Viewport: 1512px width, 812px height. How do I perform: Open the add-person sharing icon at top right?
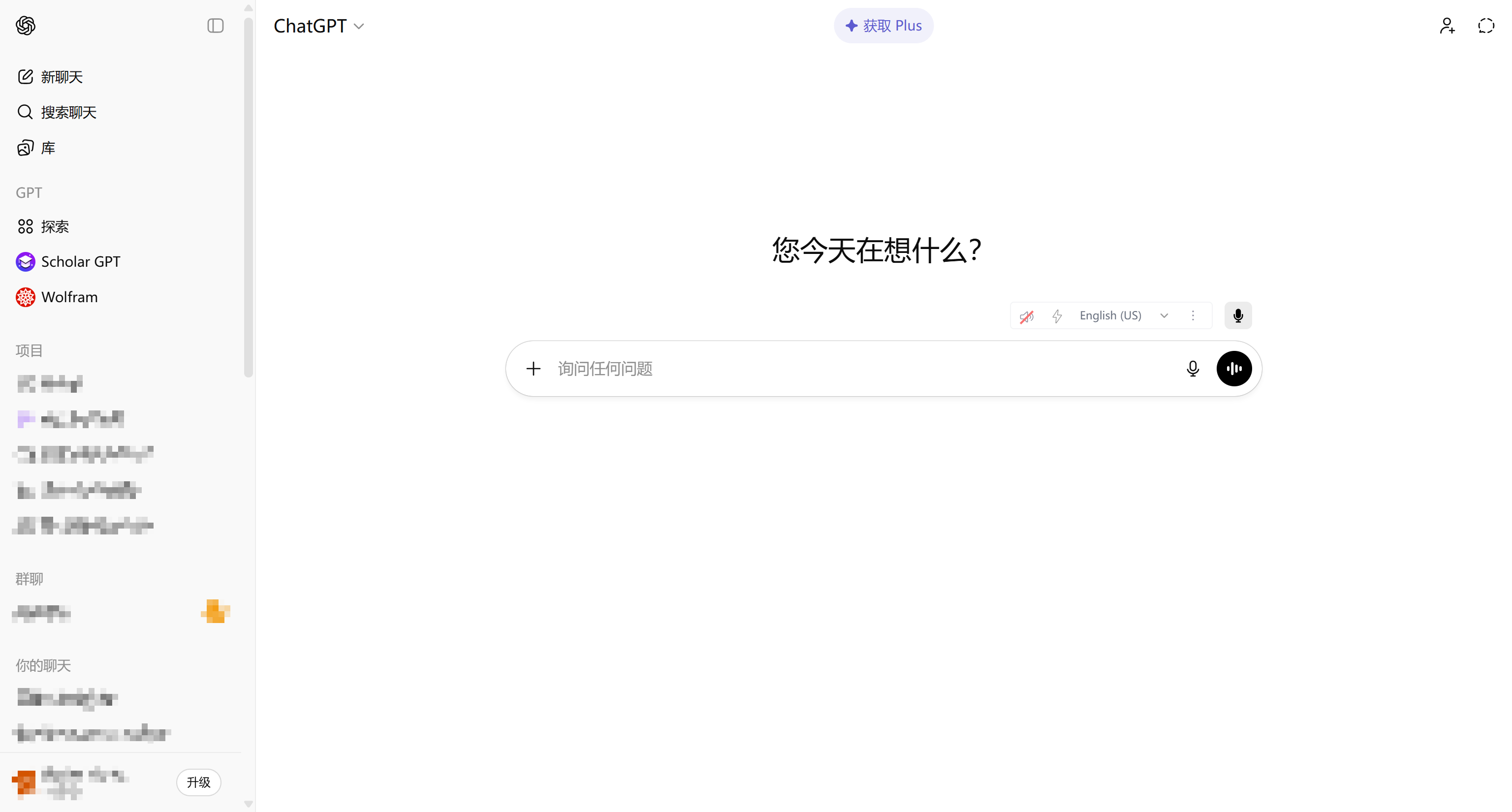point(1447,25)
